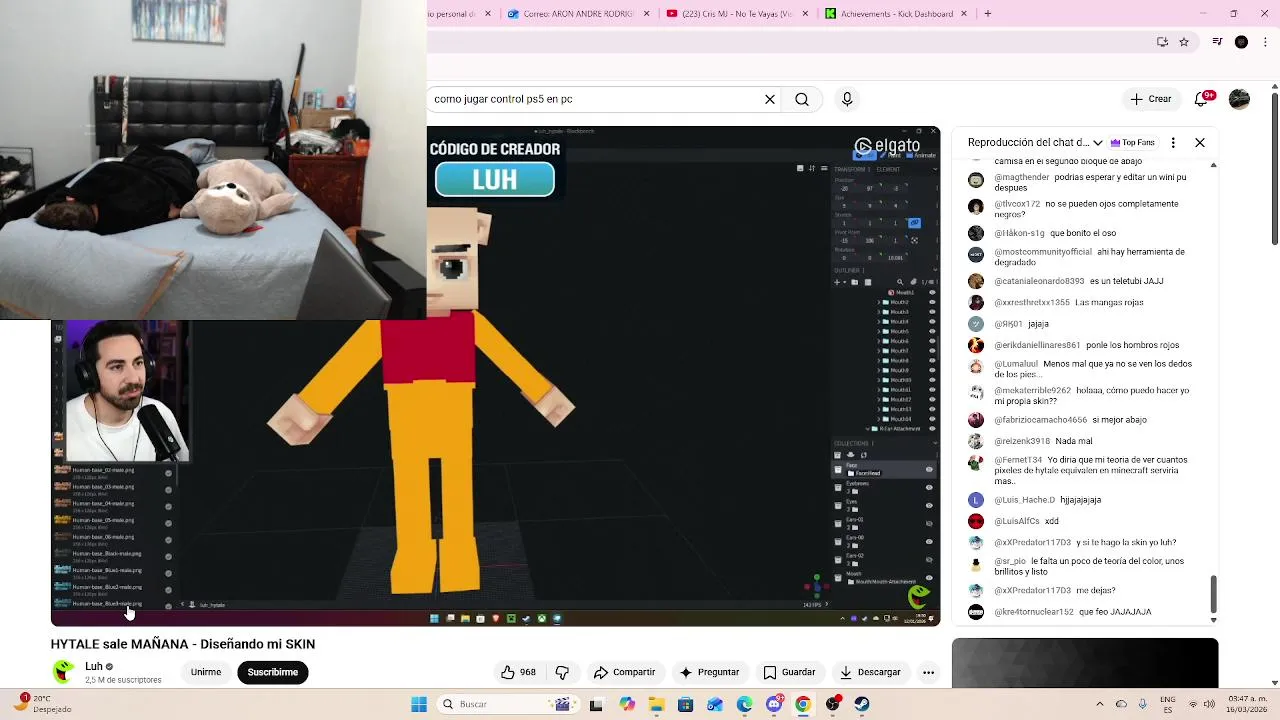Viewport: 1280px width, 720px height.
Task: Open YouTube notifications bell
Action: point(1202,99)
